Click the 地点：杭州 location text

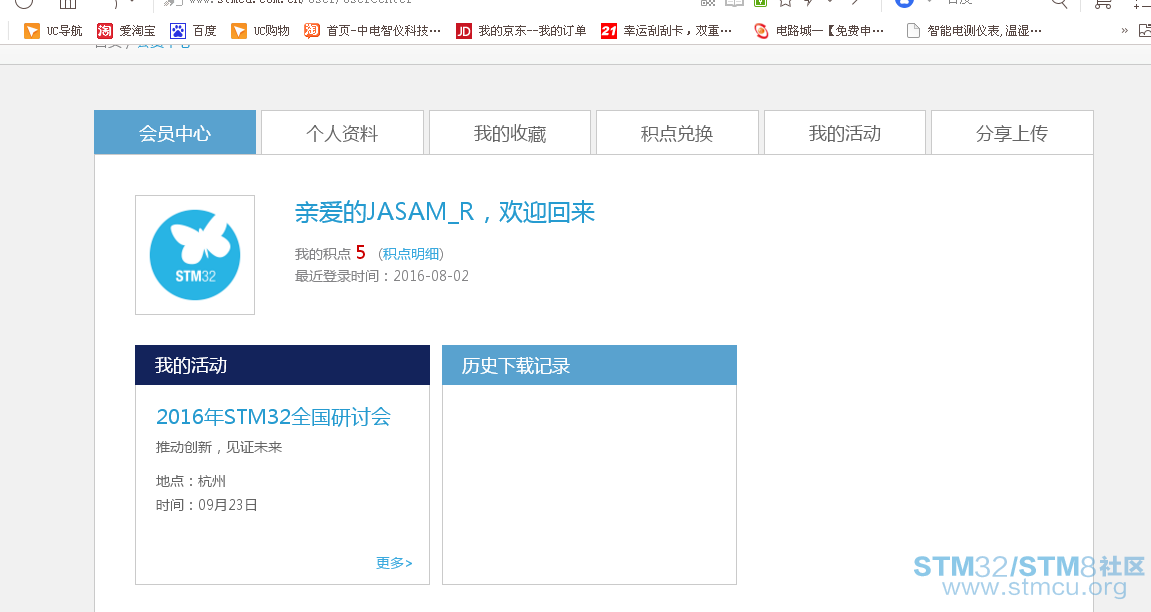coord(191,481)
